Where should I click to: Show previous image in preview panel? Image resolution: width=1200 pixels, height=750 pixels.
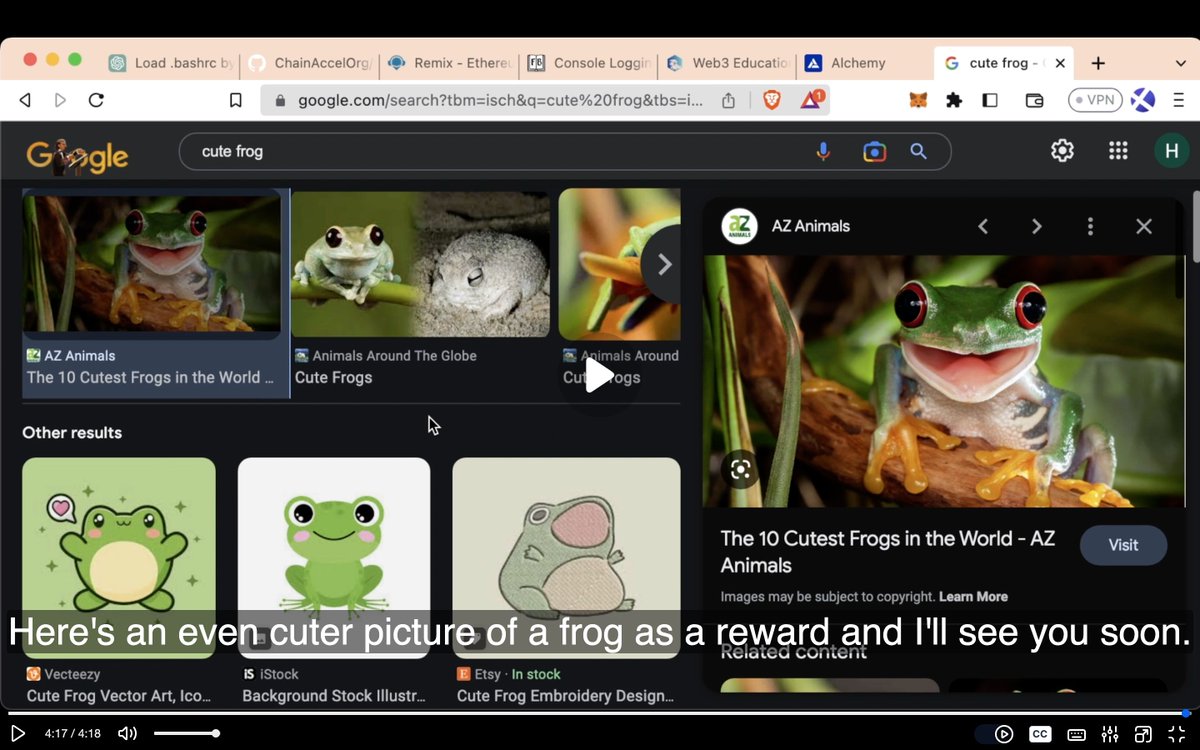click(x=983, y=226)
